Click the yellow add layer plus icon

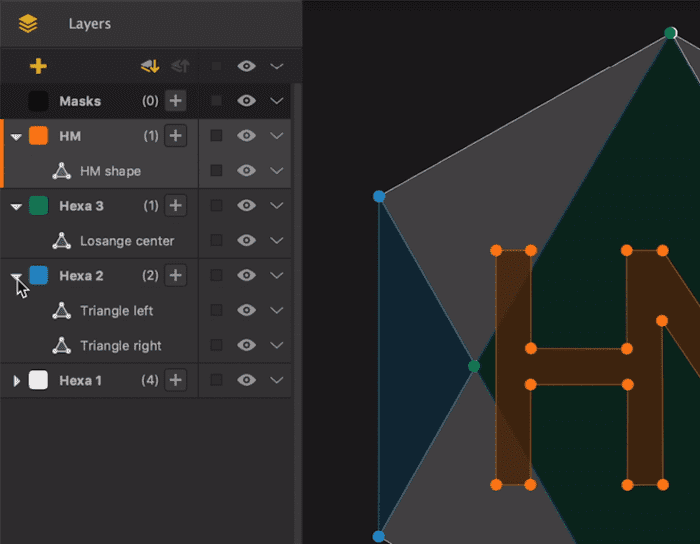38,66
